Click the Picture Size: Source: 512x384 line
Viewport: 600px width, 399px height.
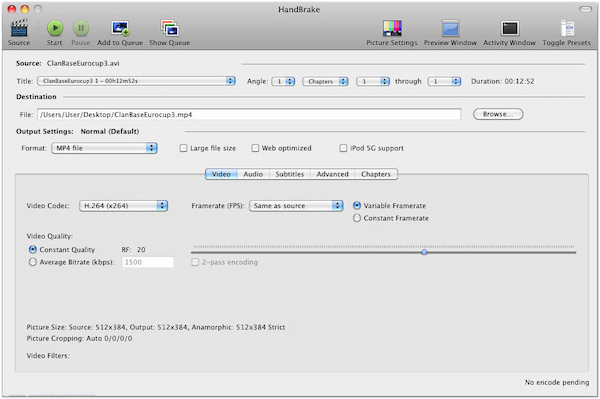click(156, 327)
